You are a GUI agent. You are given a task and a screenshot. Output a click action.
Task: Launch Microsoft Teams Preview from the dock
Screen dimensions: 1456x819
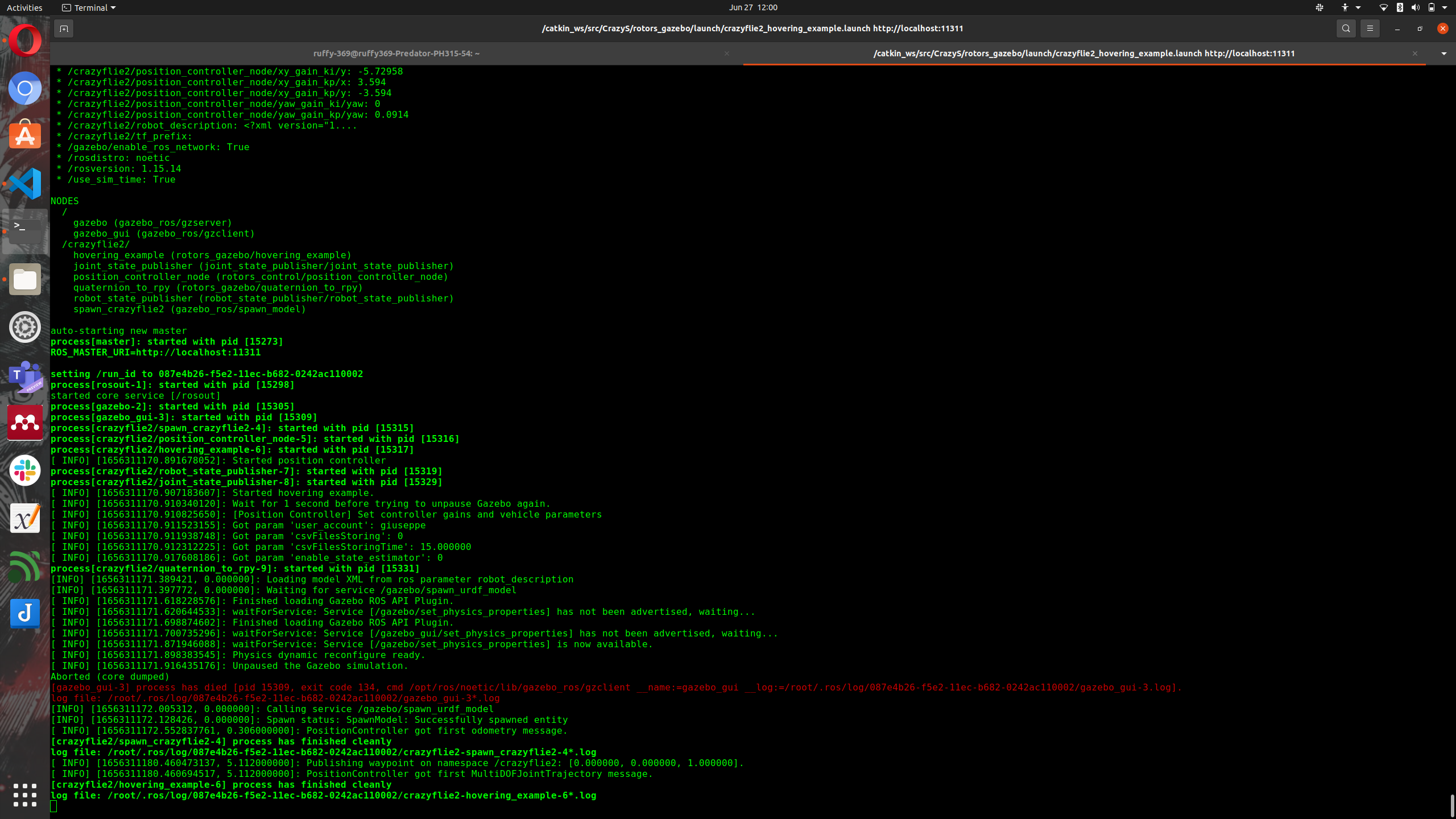(x=25, y=375)
